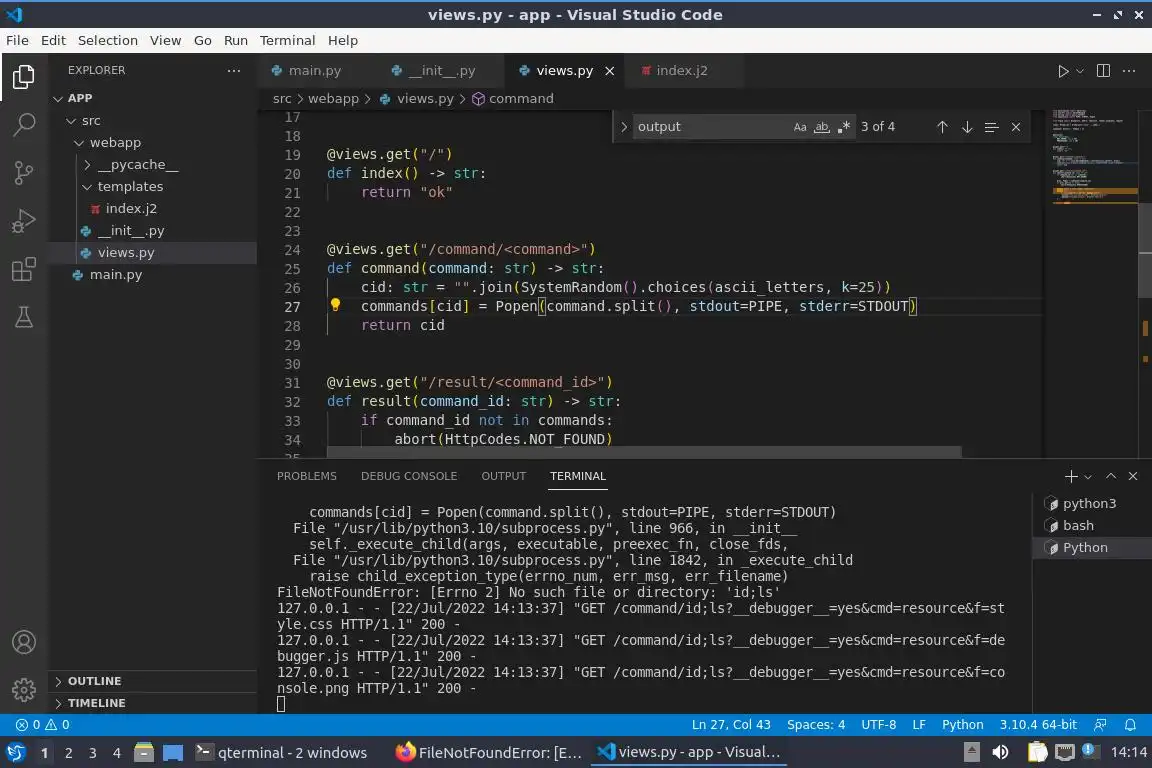Open the Accounts menu icon

click(24, 642)
